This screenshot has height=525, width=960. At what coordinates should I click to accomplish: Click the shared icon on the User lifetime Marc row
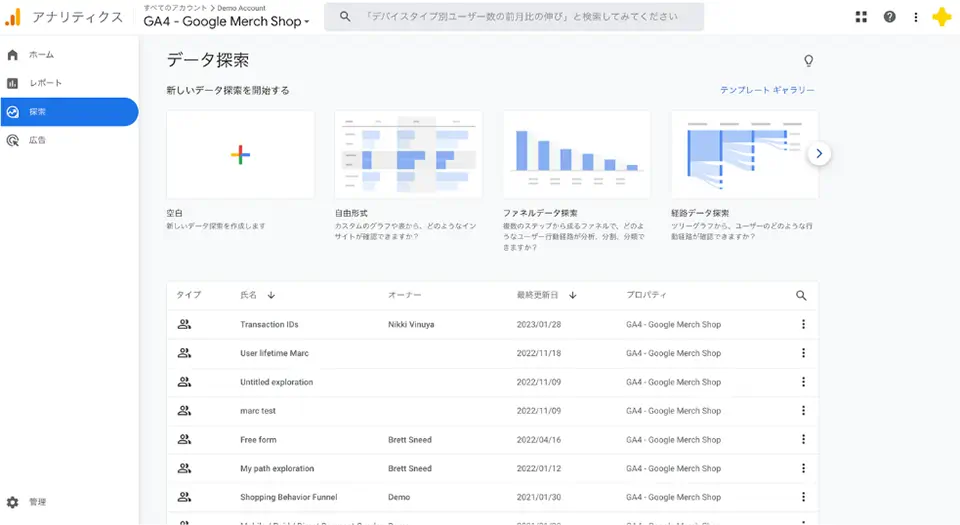click(184, 353)
